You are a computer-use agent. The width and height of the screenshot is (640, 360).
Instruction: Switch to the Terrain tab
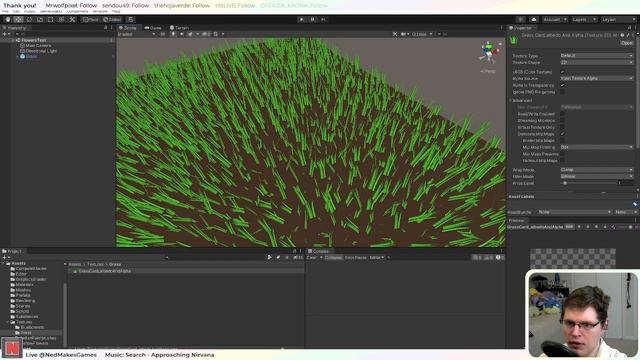[x=179, y=28]
